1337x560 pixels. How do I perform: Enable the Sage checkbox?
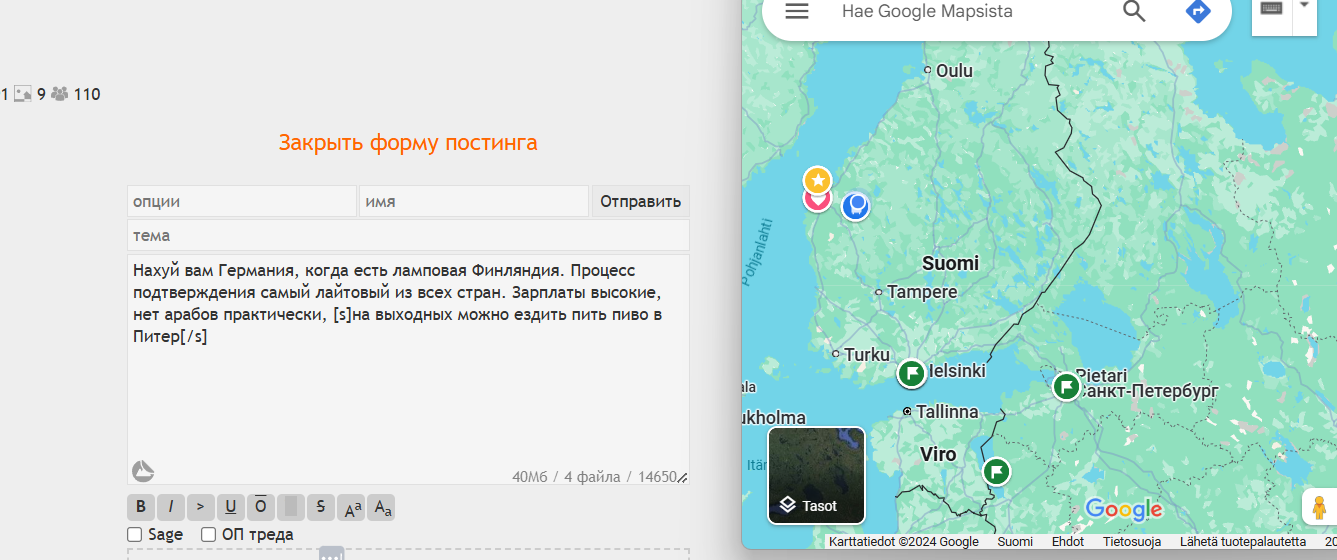pyautogui.click(x=135, y=534)
